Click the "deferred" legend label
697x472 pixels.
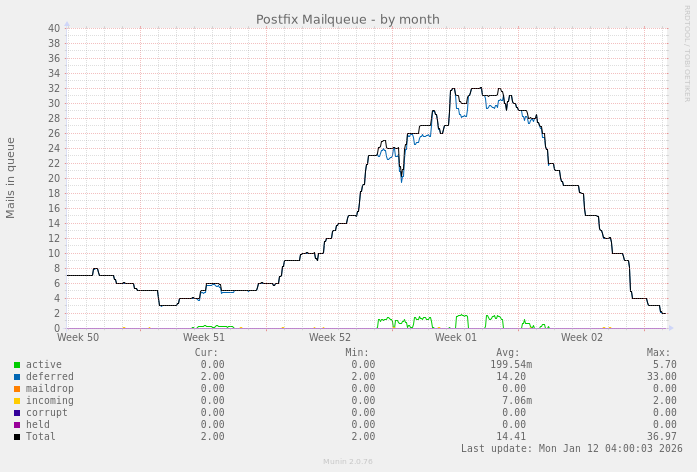(50, 376)
